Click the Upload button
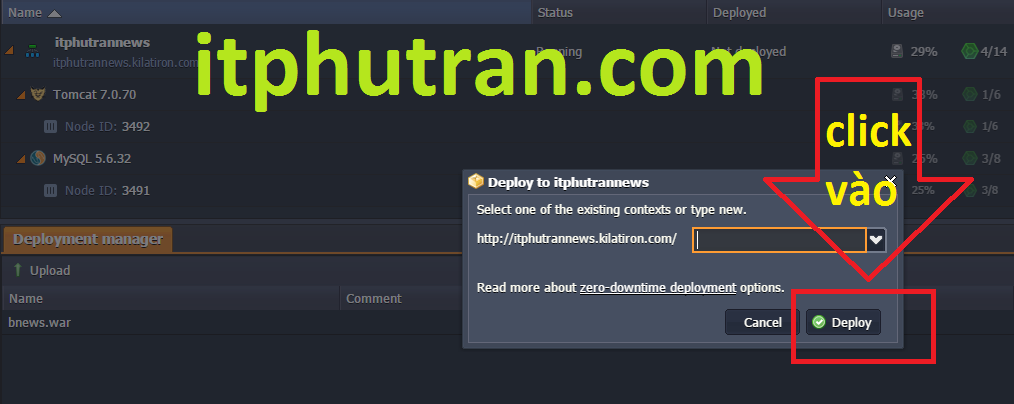Viewport: 1014px width, 404px height. 42,270
